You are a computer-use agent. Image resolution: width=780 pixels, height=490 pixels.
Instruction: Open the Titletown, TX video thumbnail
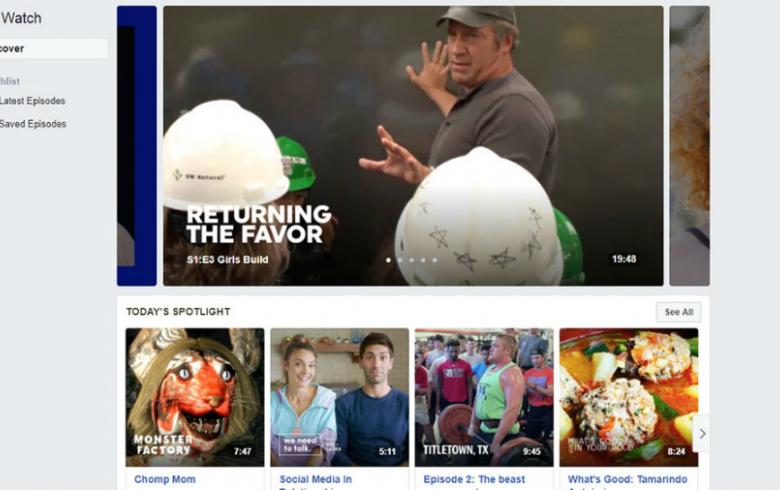tap(484, 397)
